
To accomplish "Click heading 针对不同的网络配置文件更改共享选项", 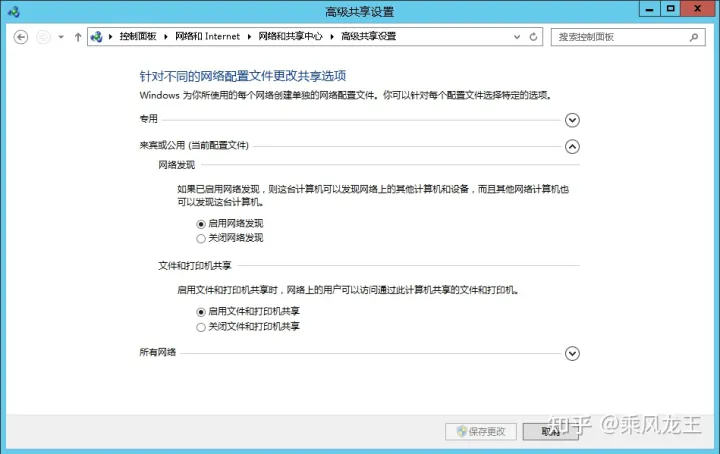I will tap(243, 76).
